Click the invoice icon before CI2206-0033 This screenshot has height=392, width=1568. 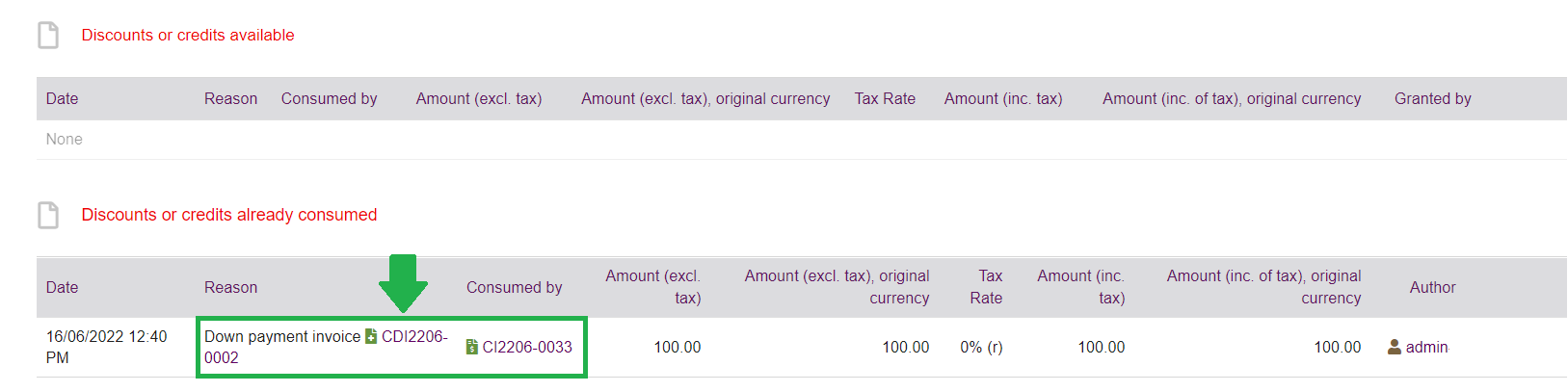tap(472, 347)
